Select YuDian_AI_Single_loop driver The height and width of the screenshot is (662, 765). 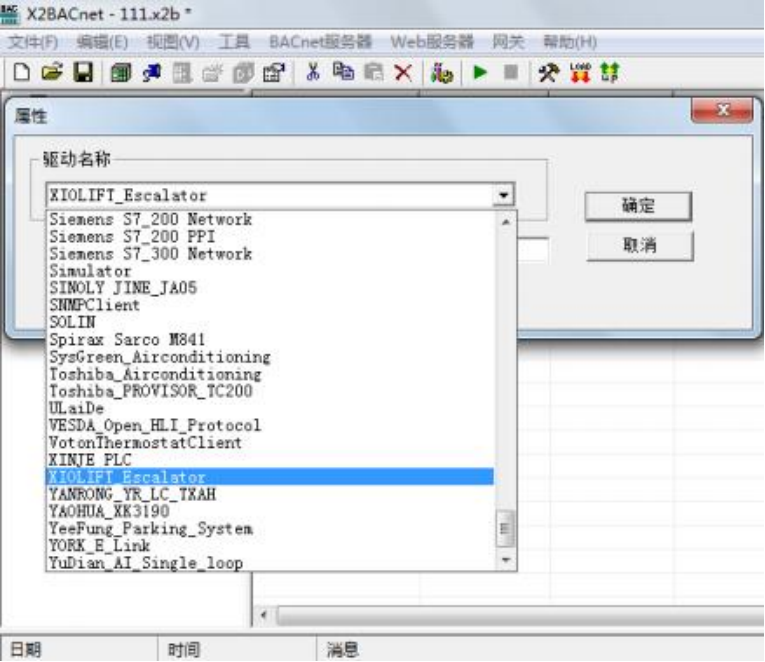[270, 562]
